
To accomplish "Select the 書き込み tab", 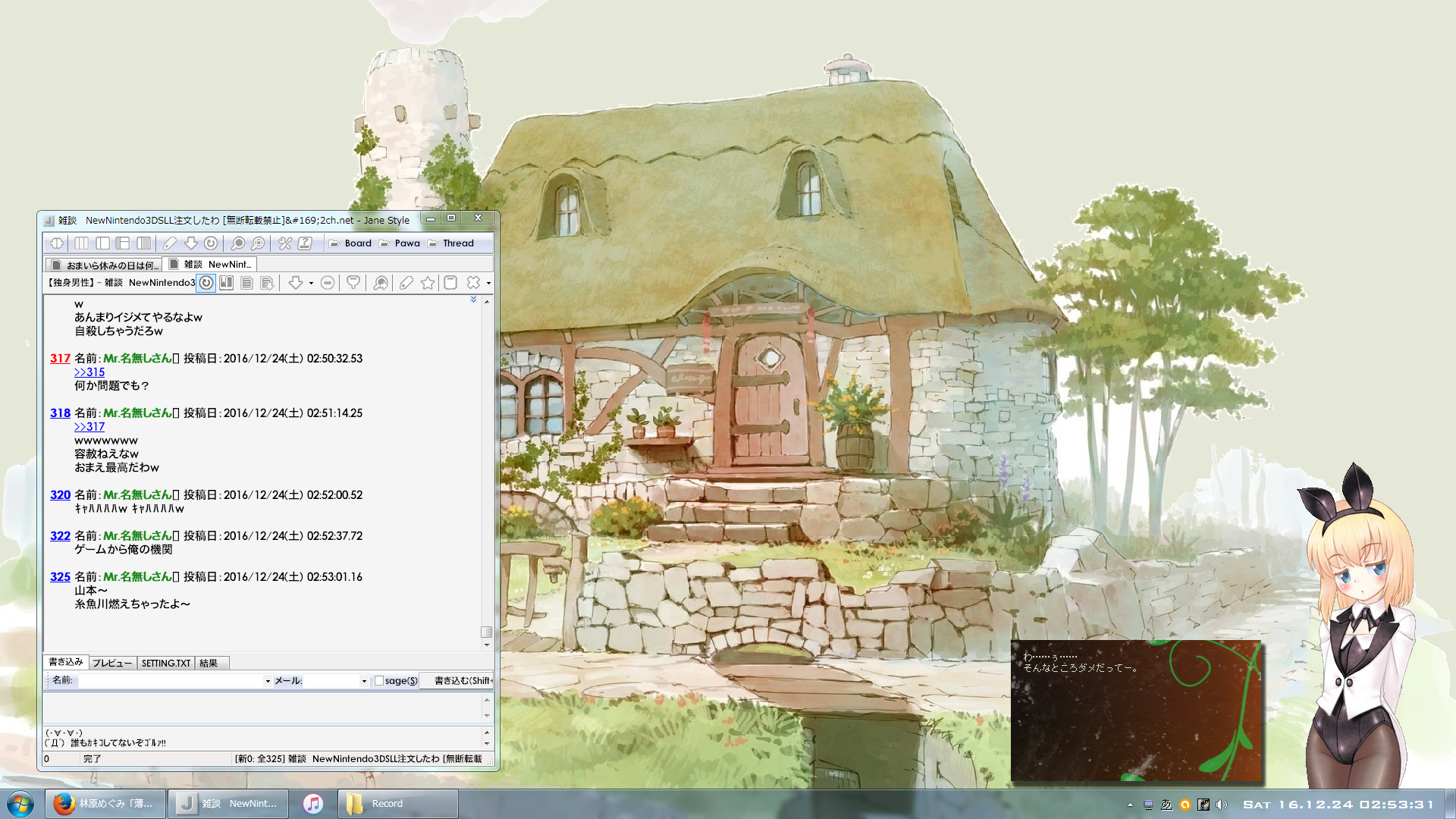I will (66, 662).
